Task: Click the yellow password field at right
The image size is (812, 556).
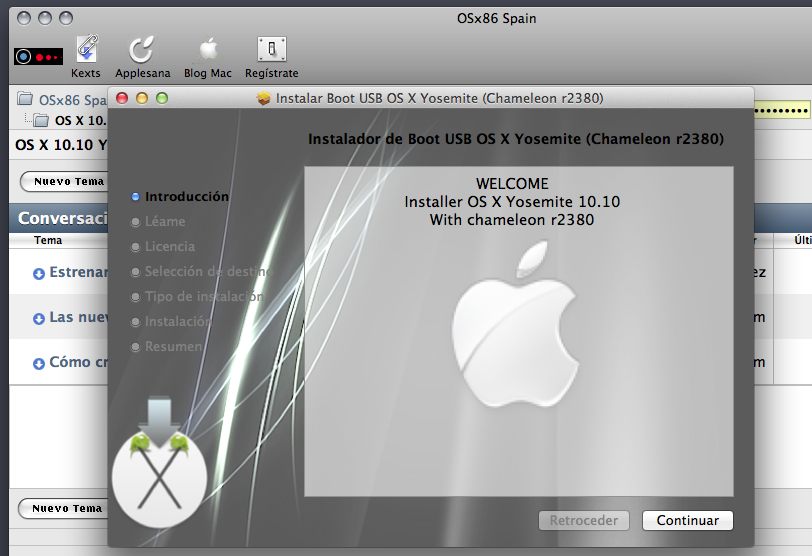Action: [781, 110]
